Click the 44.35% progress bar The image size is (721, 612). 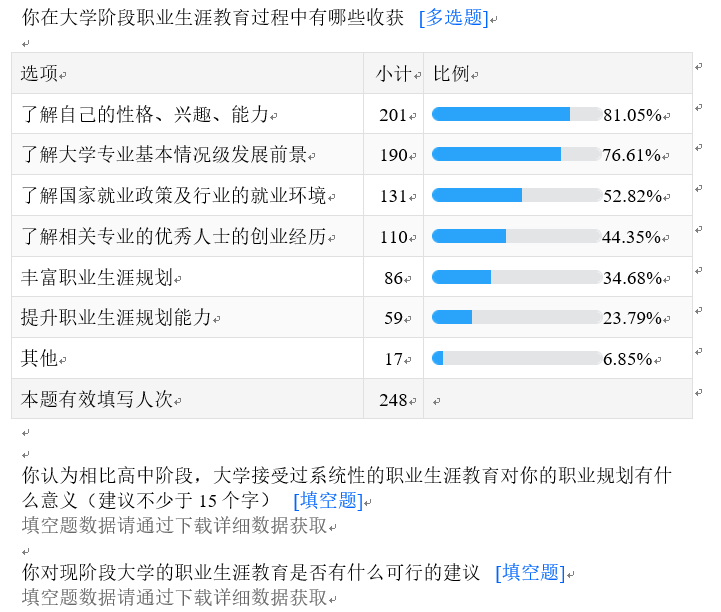point(516,237)
